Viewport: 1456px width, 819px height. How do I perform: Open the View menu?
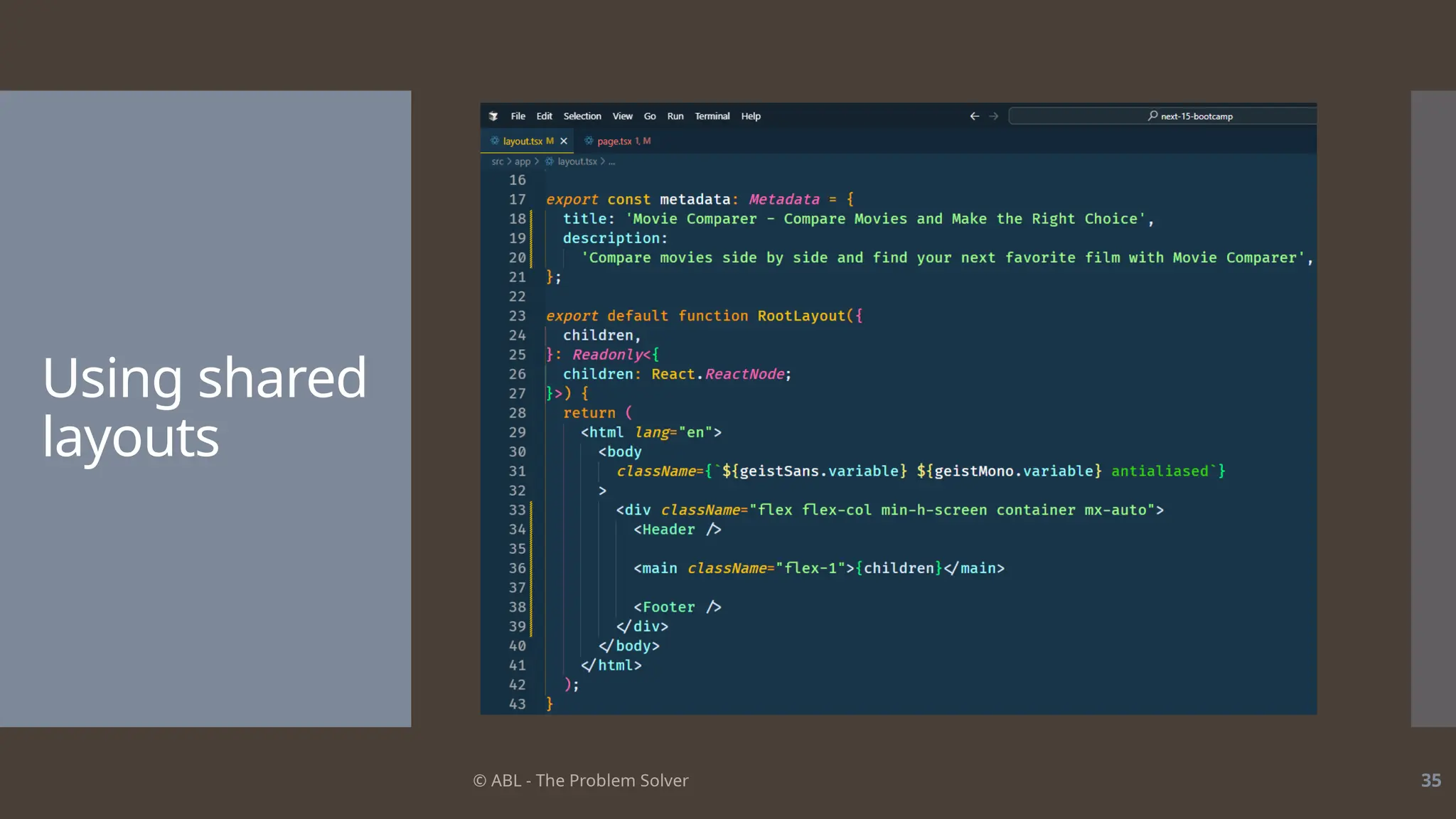click(622, 116)
